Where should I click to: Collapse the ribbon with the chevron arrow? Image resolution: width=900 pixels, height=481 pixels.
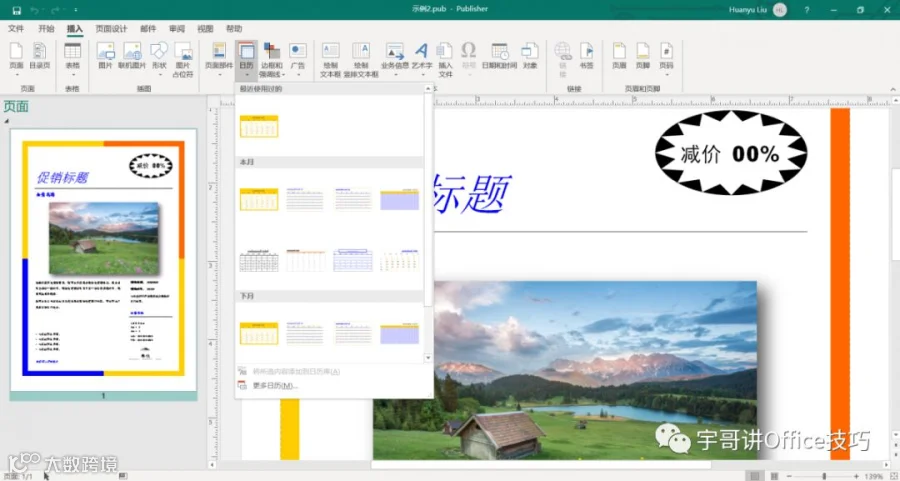pos(893,89)
